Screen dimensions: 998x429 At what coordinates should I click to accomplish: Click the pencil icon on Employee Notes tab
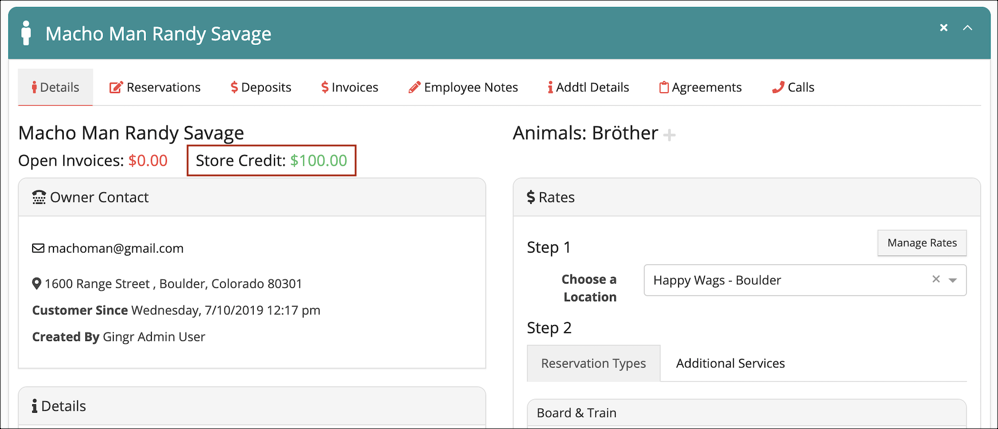[x=414, y=87]
